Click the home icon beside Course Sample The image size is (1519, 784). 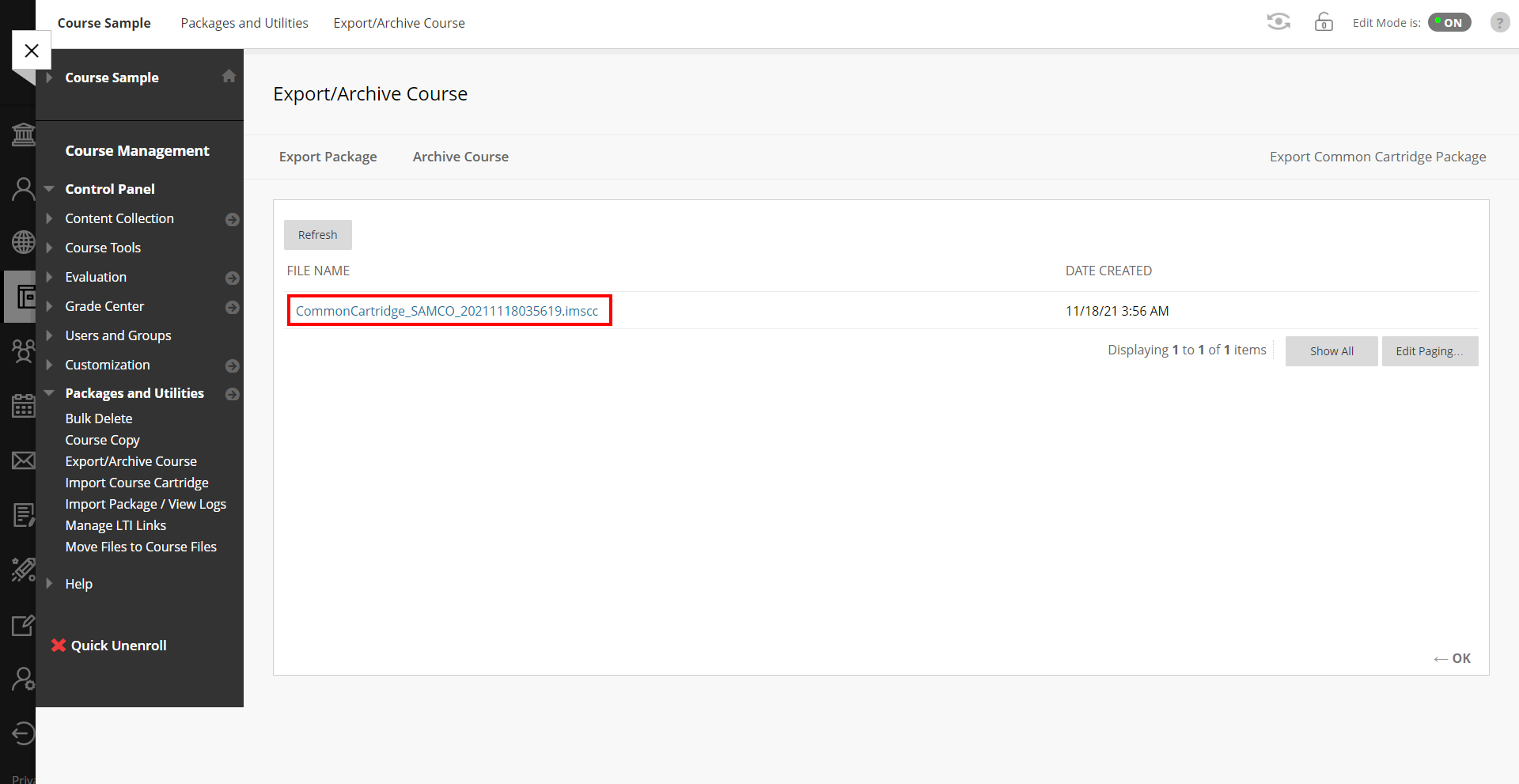pos(229,76)
